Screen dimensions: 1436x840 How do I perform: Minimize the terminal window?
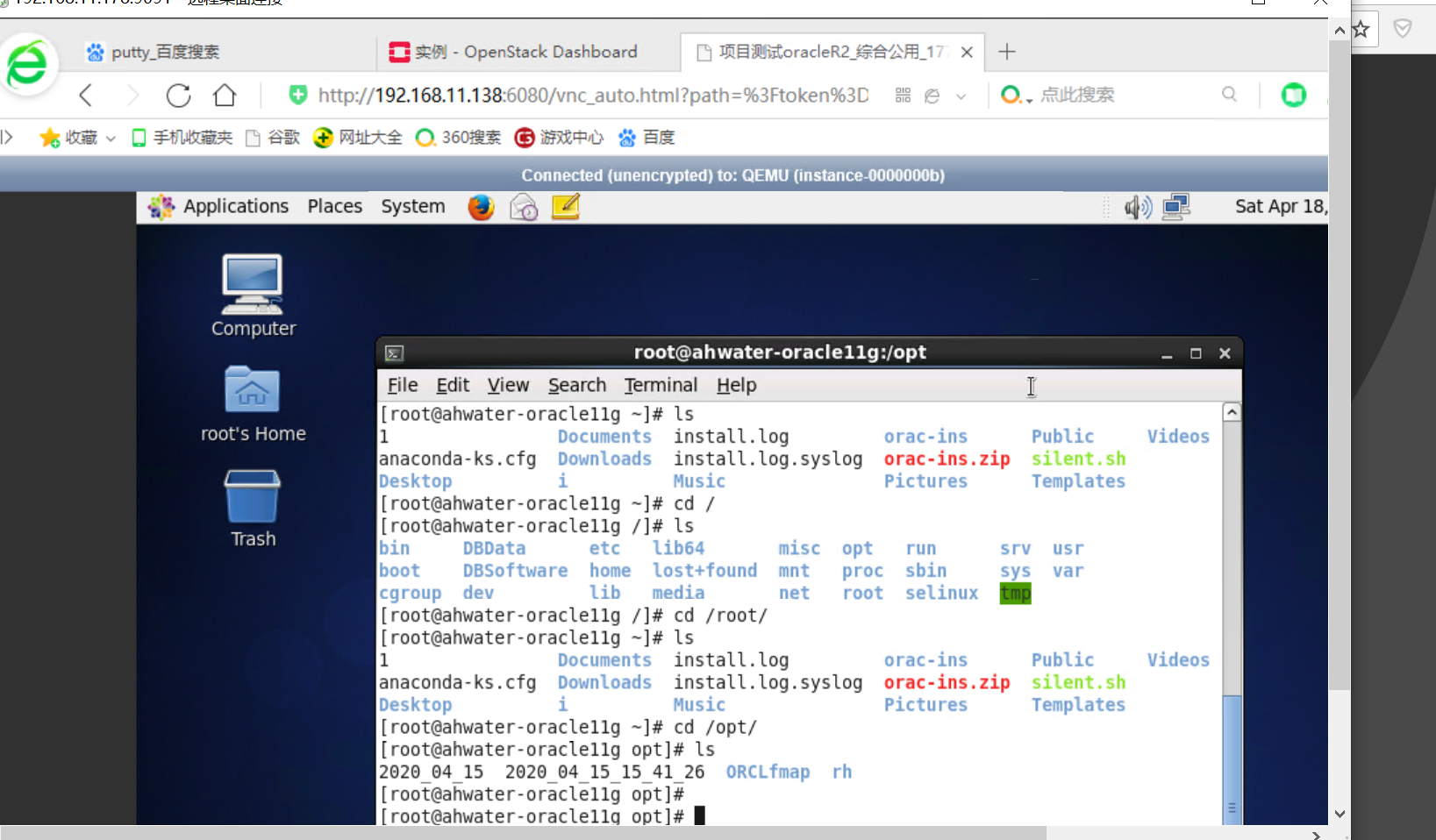(1167, 353)
